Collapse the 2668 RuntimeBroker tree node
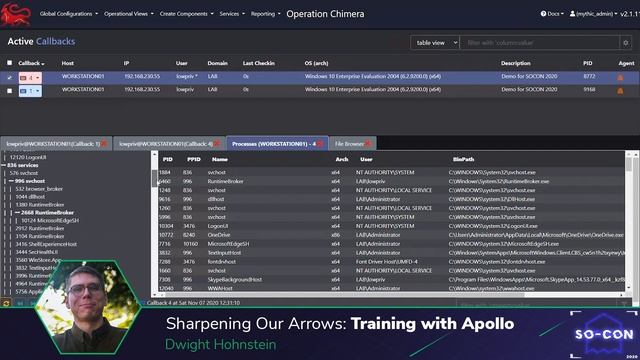640x360 pixels. coord(18,213)
